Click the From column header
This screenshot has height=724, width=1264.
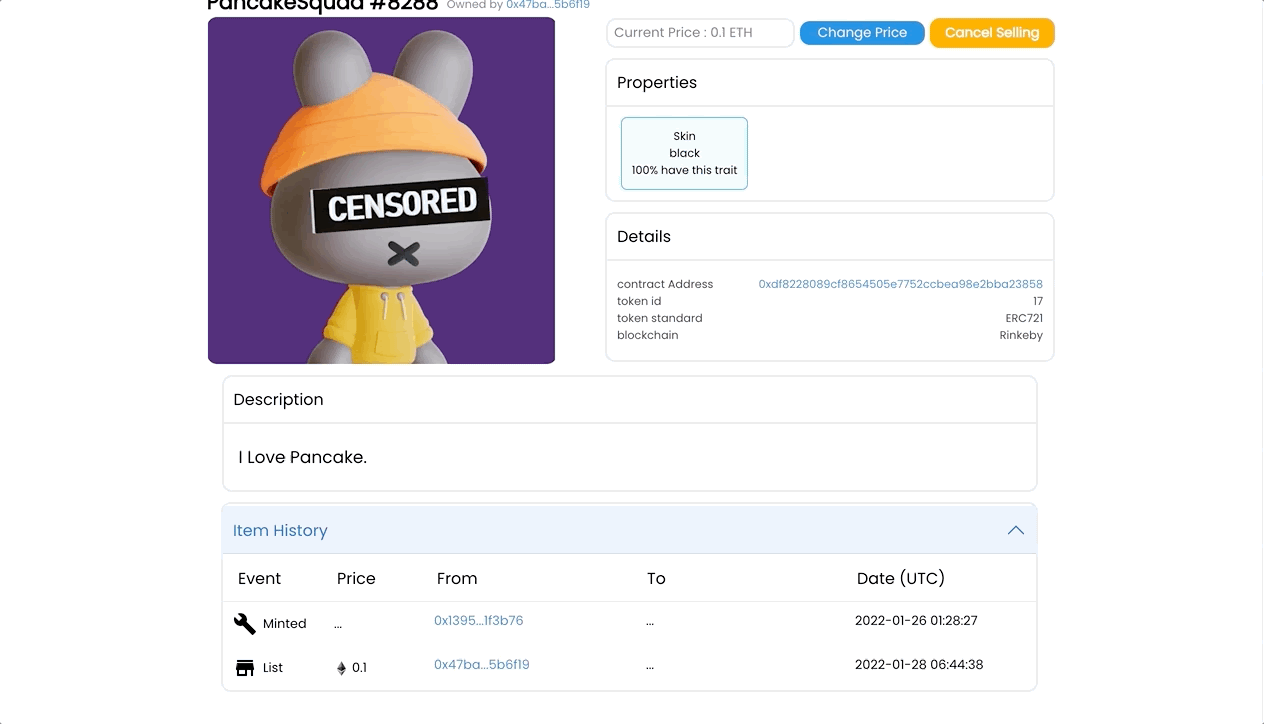tap(457, 578)
